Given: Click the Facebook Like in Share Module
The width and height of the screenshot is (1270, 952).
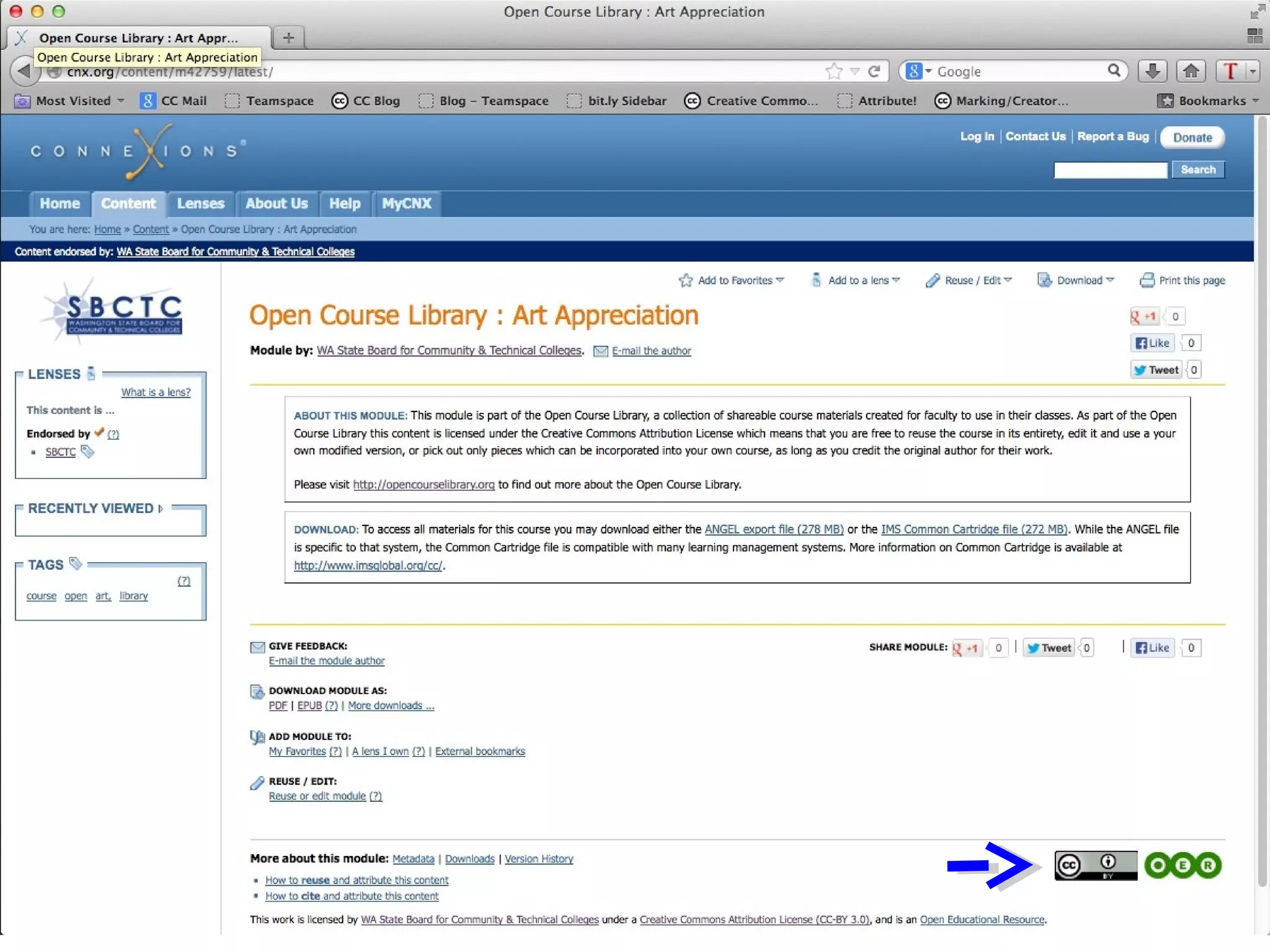Looking at the screenshot, I should click(1152, 648).
